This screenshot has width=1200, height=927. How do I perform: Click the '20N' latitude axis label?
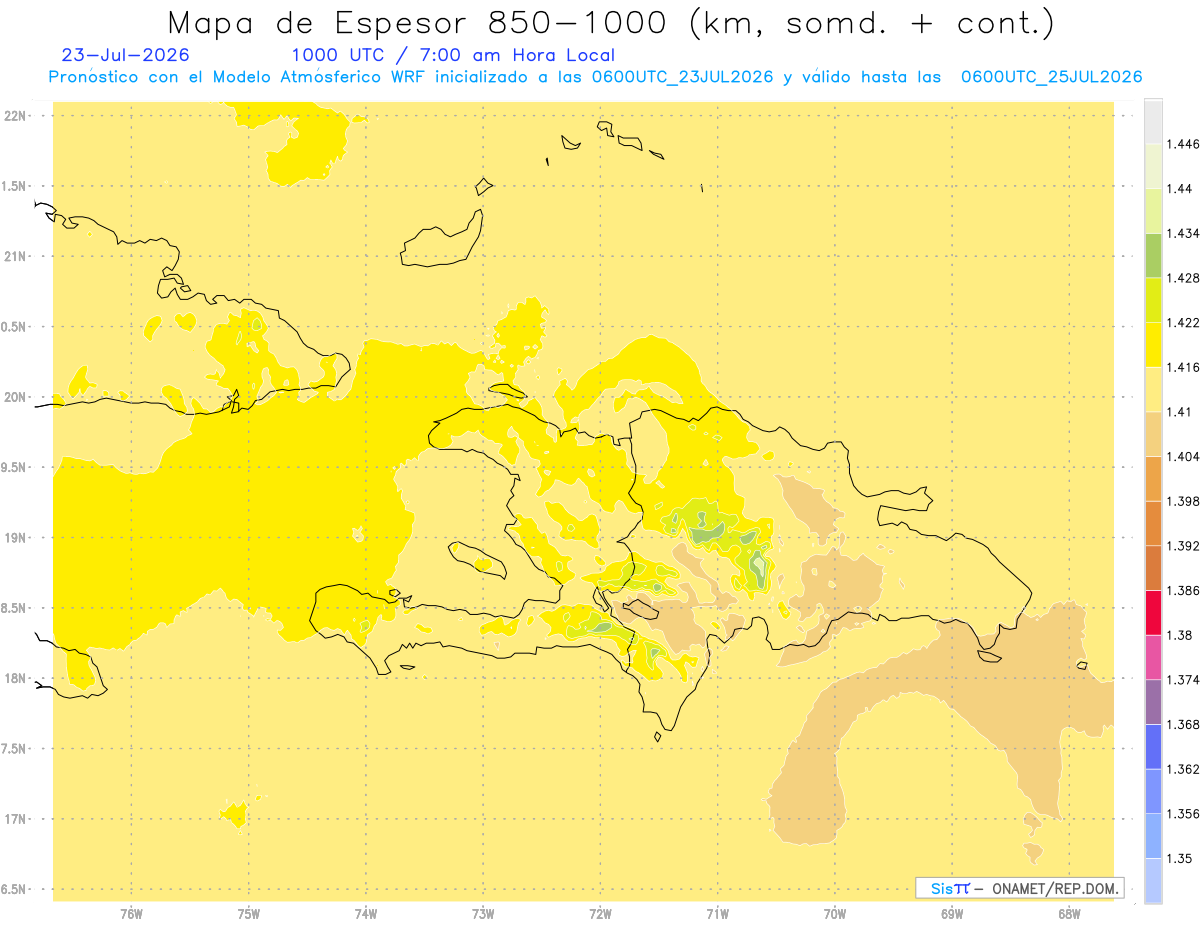pyautogui.click(x=14, y=397)
